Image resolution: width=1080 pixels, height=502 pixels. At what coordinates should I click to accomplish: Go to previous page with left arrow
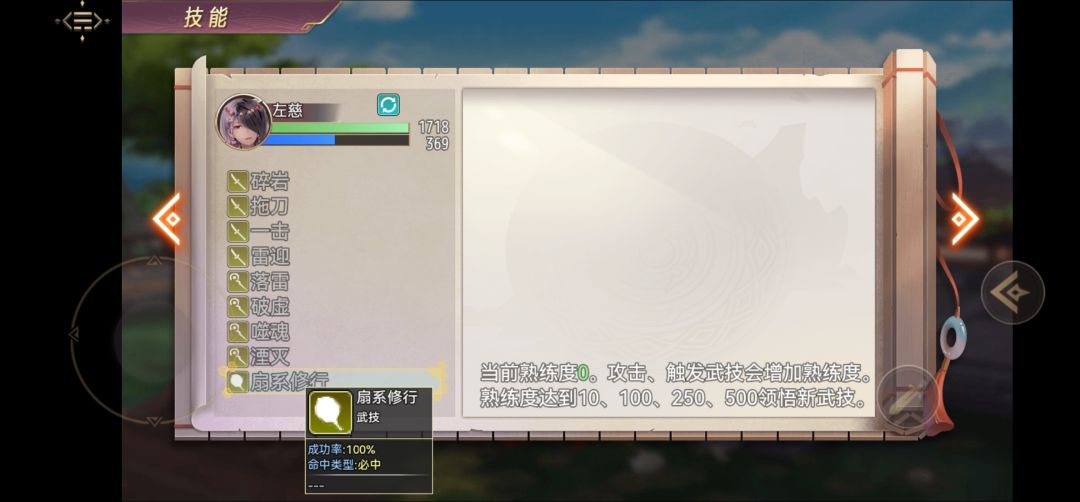pyautogui.click(x=167, y=219)
